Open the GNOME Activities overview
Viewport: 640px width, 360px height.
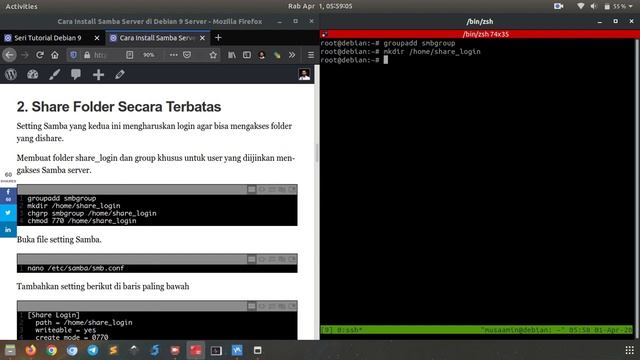pos(21,6)
